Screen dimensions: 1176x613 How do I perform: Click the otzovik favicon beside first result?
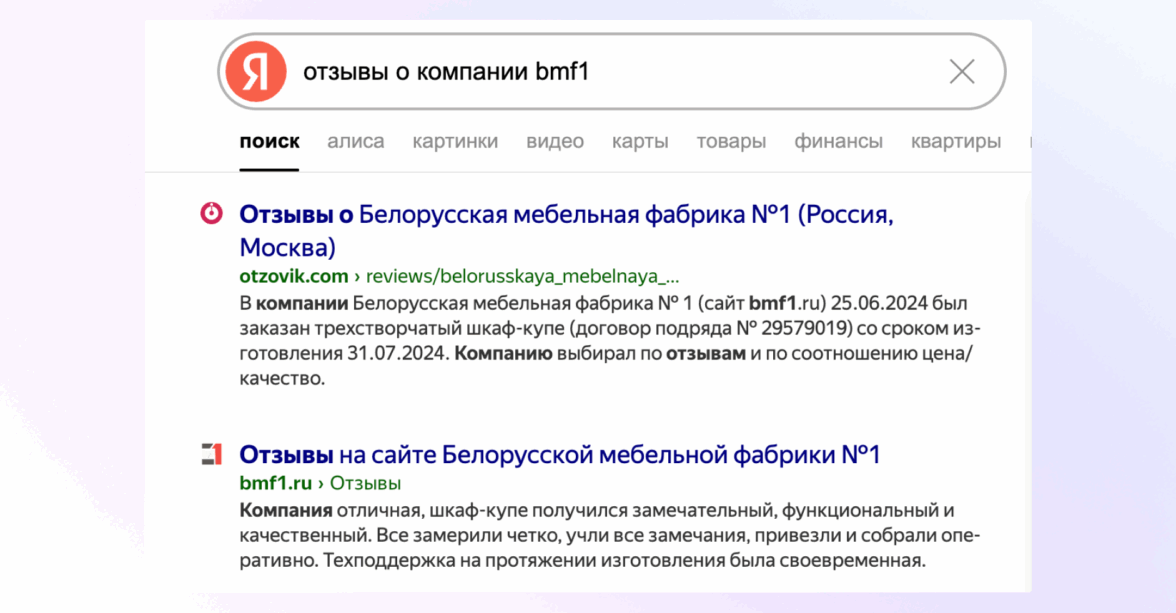coord(212,213)
